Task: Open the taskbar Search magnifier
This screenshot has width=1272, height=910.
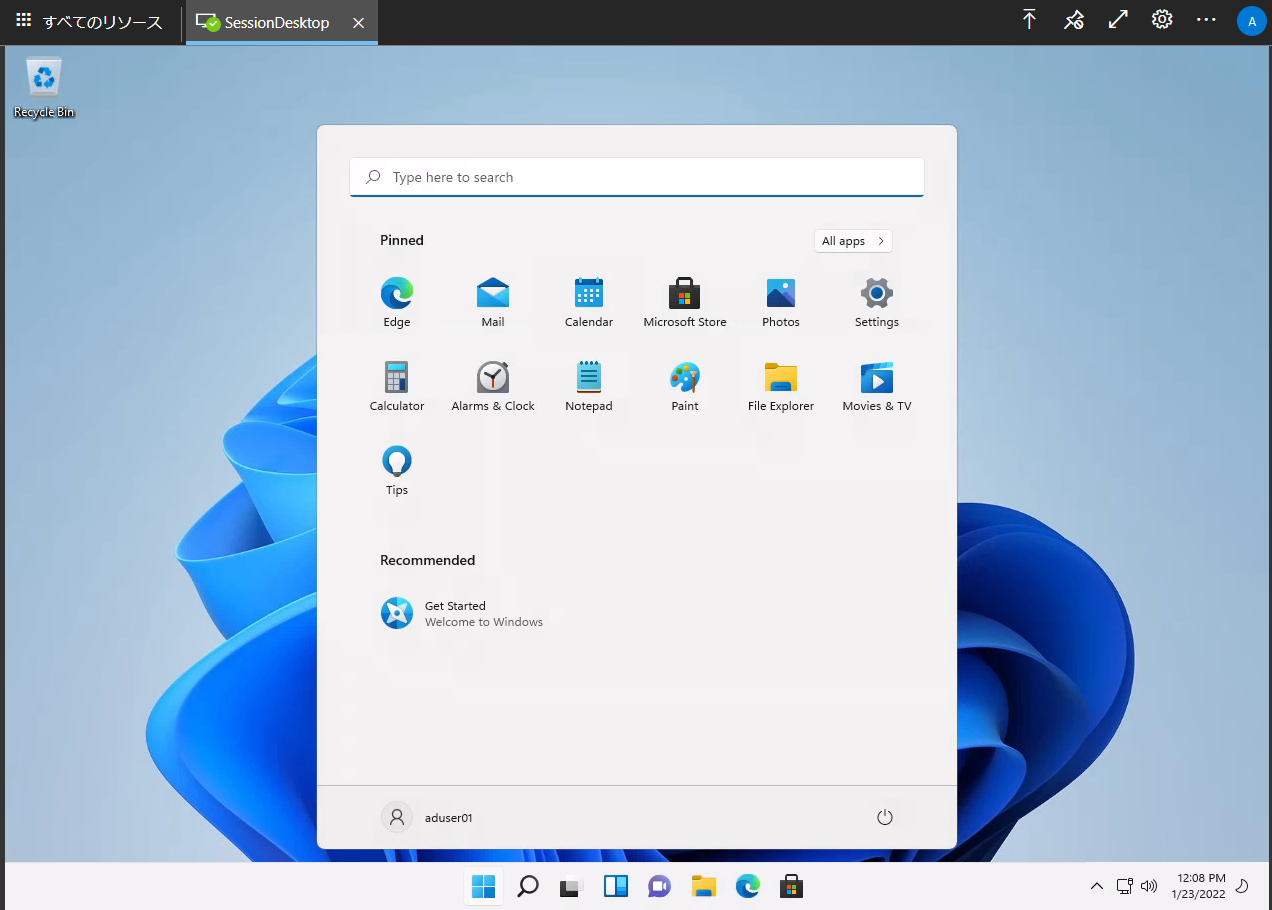Action: [x=528, y=886]
